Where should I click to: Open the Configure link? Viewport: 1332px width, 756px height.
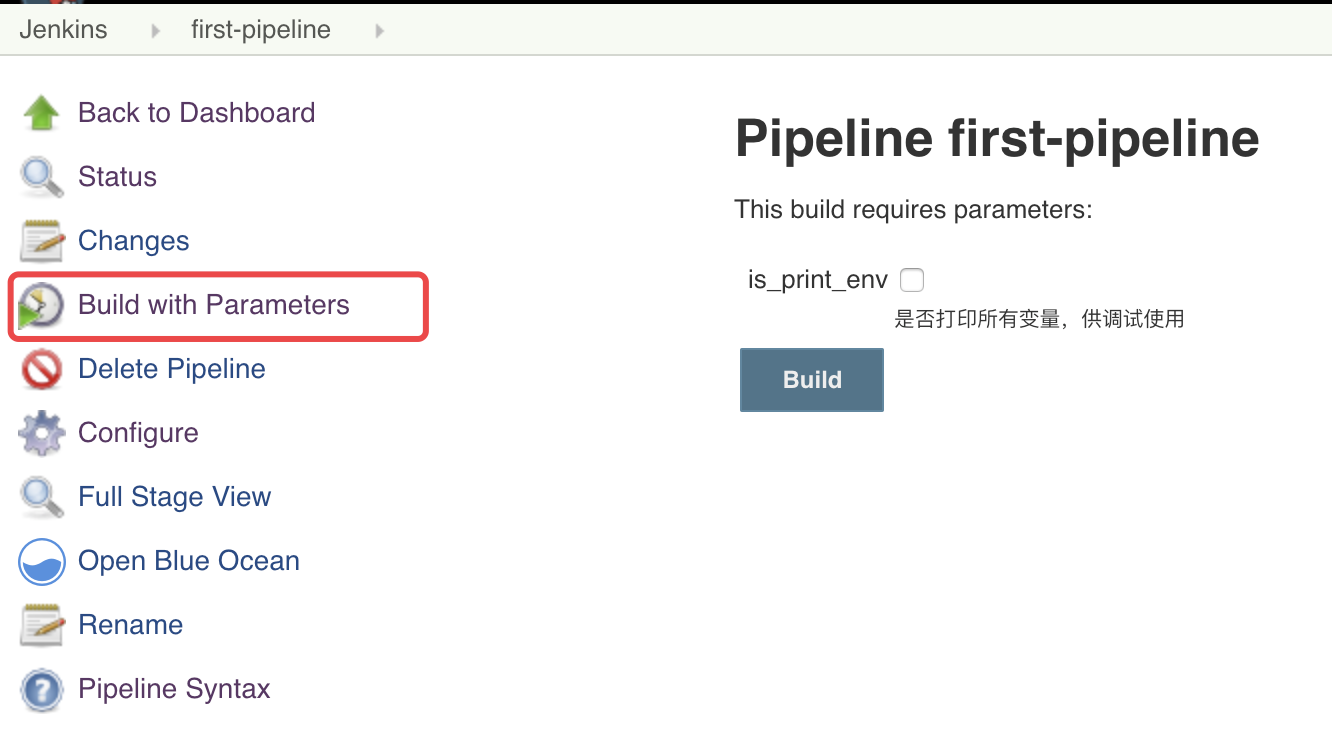[138, 433]
